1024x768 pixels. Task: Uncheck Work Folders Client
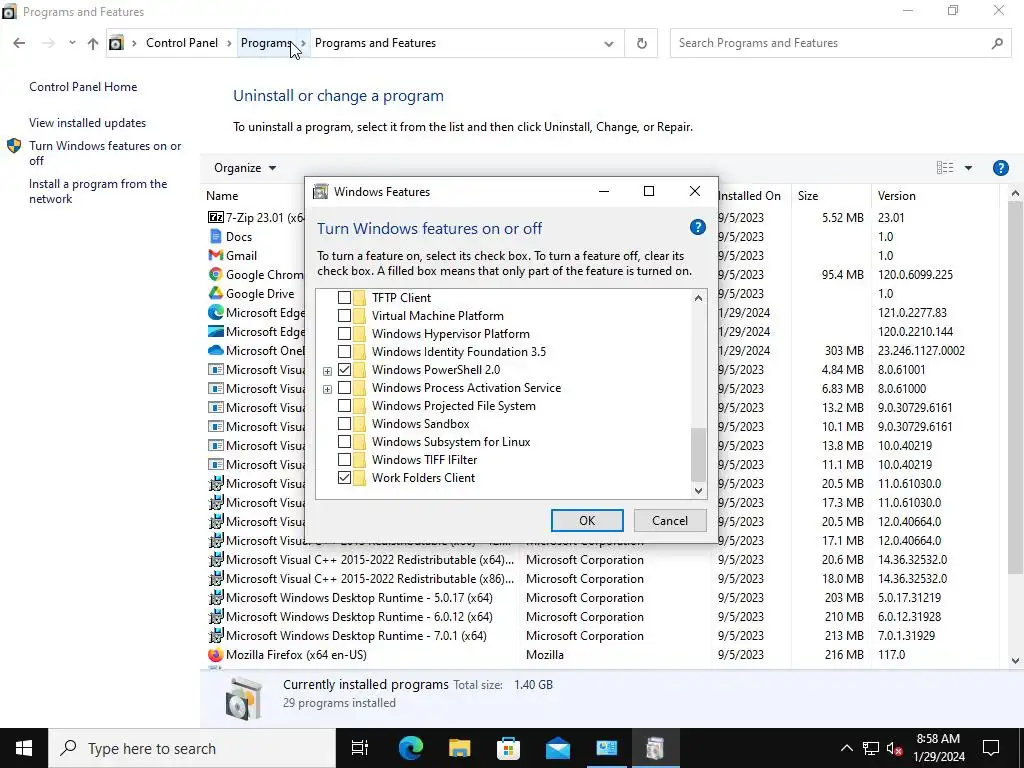click(x=344, y=478)
